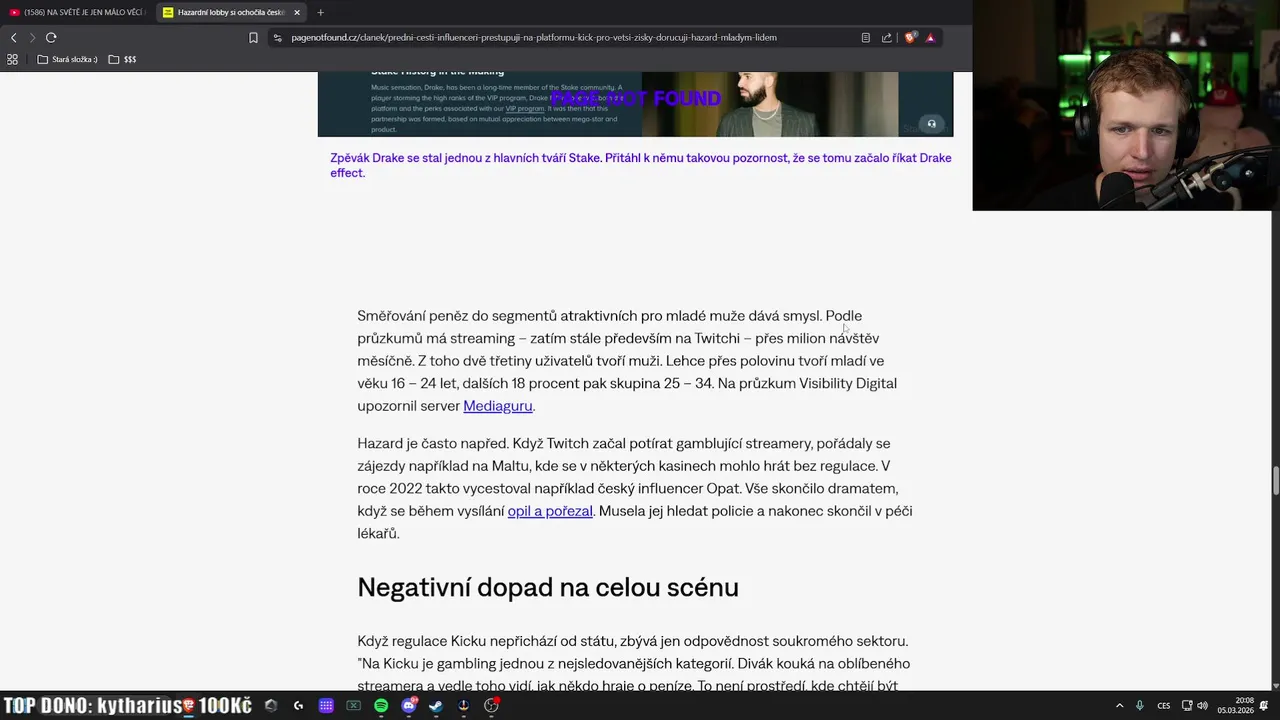Open site settings icon left of the URL
The width and height of the screenshot is (1280, 720).
pos(277,38)
